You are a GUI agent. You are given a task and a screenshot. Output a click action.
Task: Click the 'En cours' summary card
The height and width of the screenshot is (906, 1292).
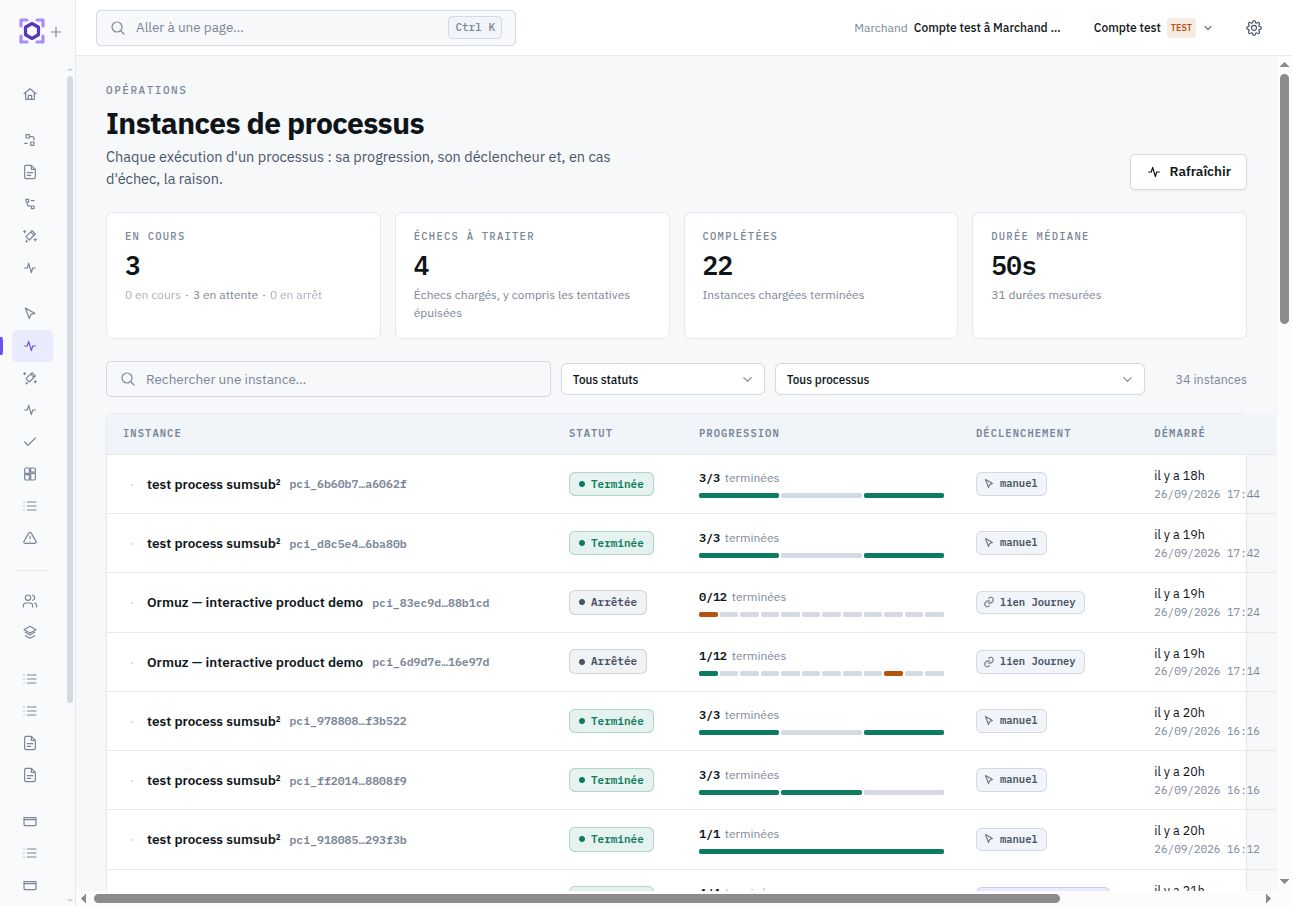[243, 275]
